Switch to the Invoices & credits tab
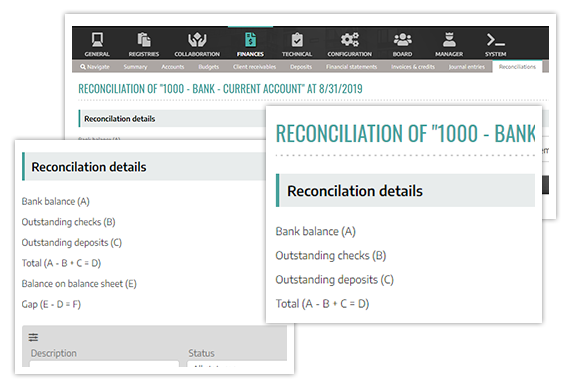The height and width of the screenshot is (390, 570). [x=413, y=67]
